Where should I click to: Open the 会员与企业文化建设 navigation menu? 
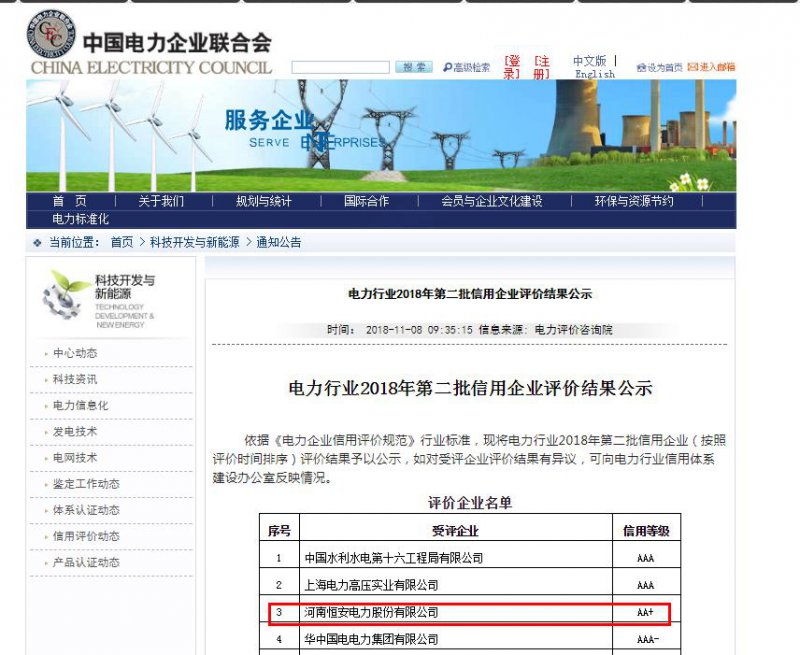(x=492, y=201)
